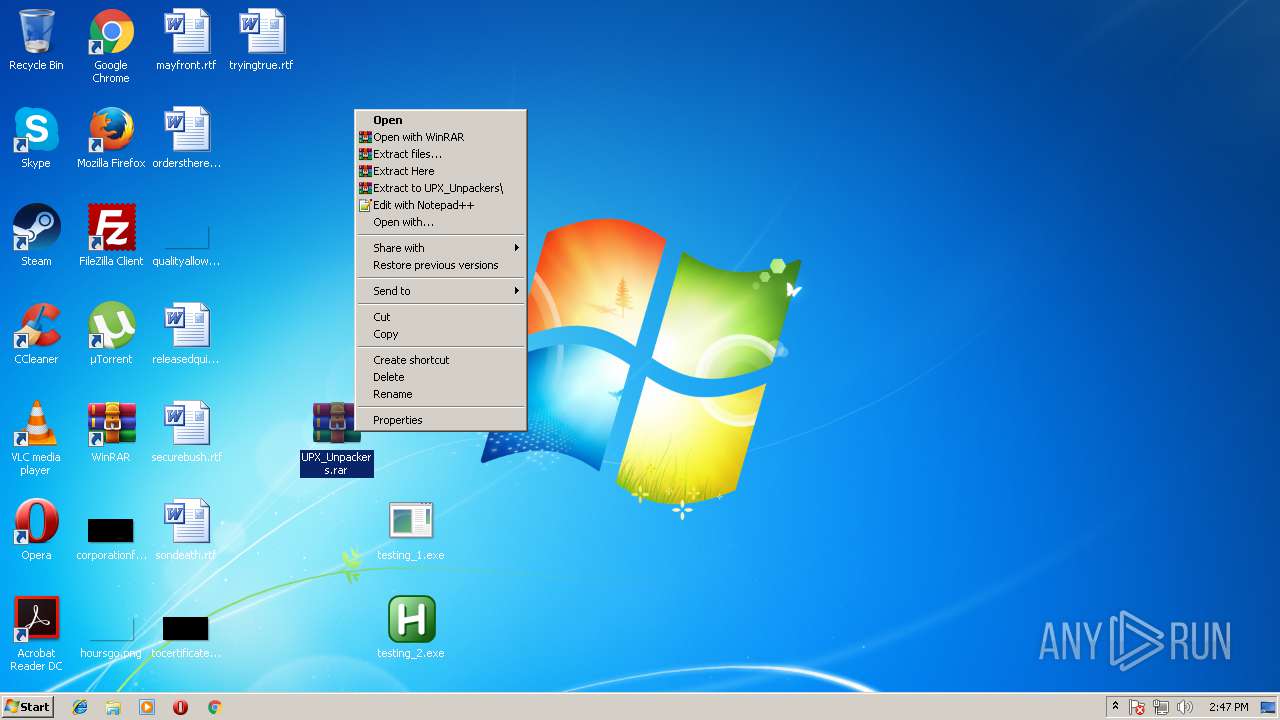The width and height of the screenshot is (1280, 720).
Task: Open the Action Center flag icon
Action: [1137, 707]
